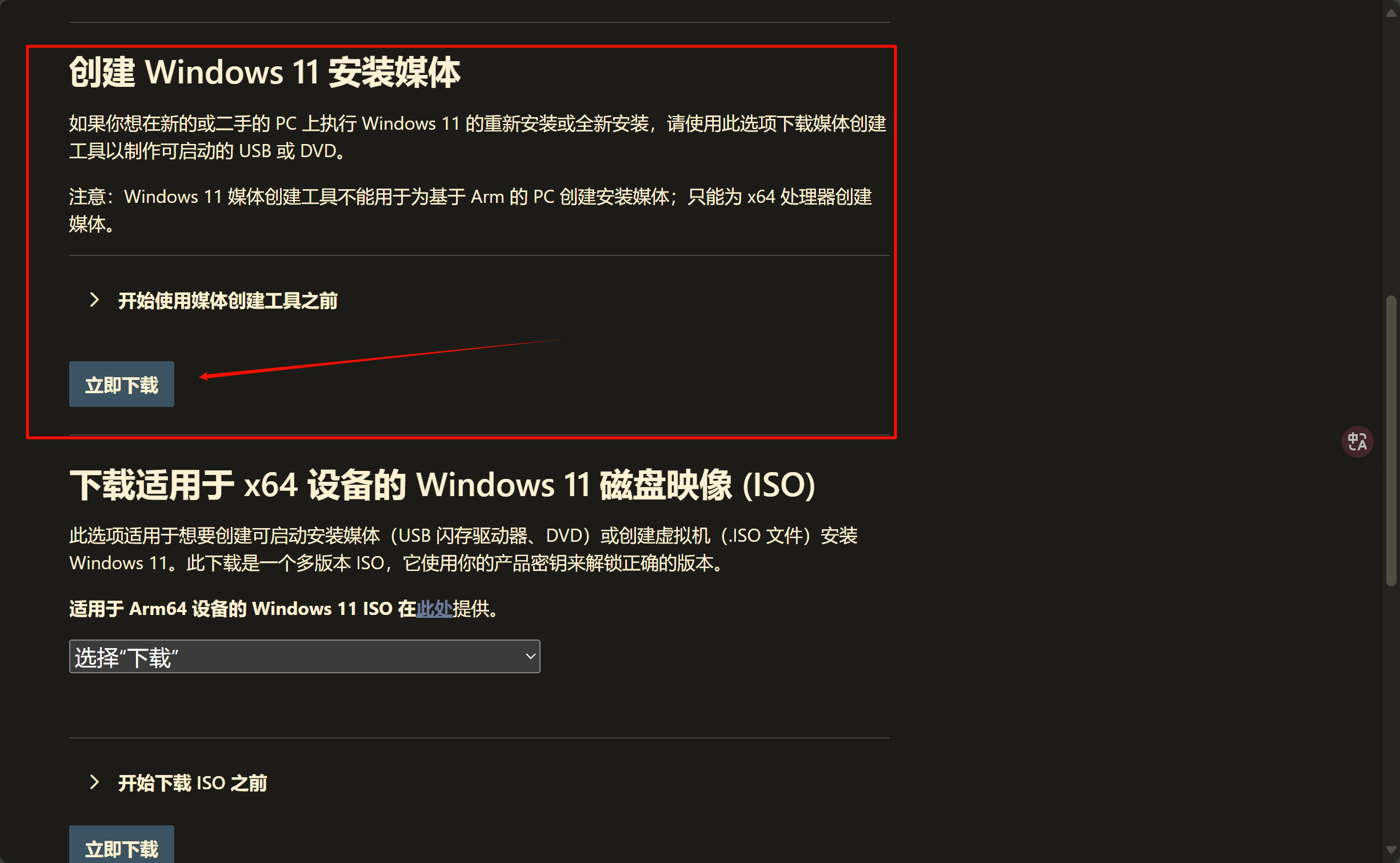The image size is (1400, 863).
Task: Click the 注意 Arm PC note paragraph
Action: pyautogui.click(x=470, y=210)
